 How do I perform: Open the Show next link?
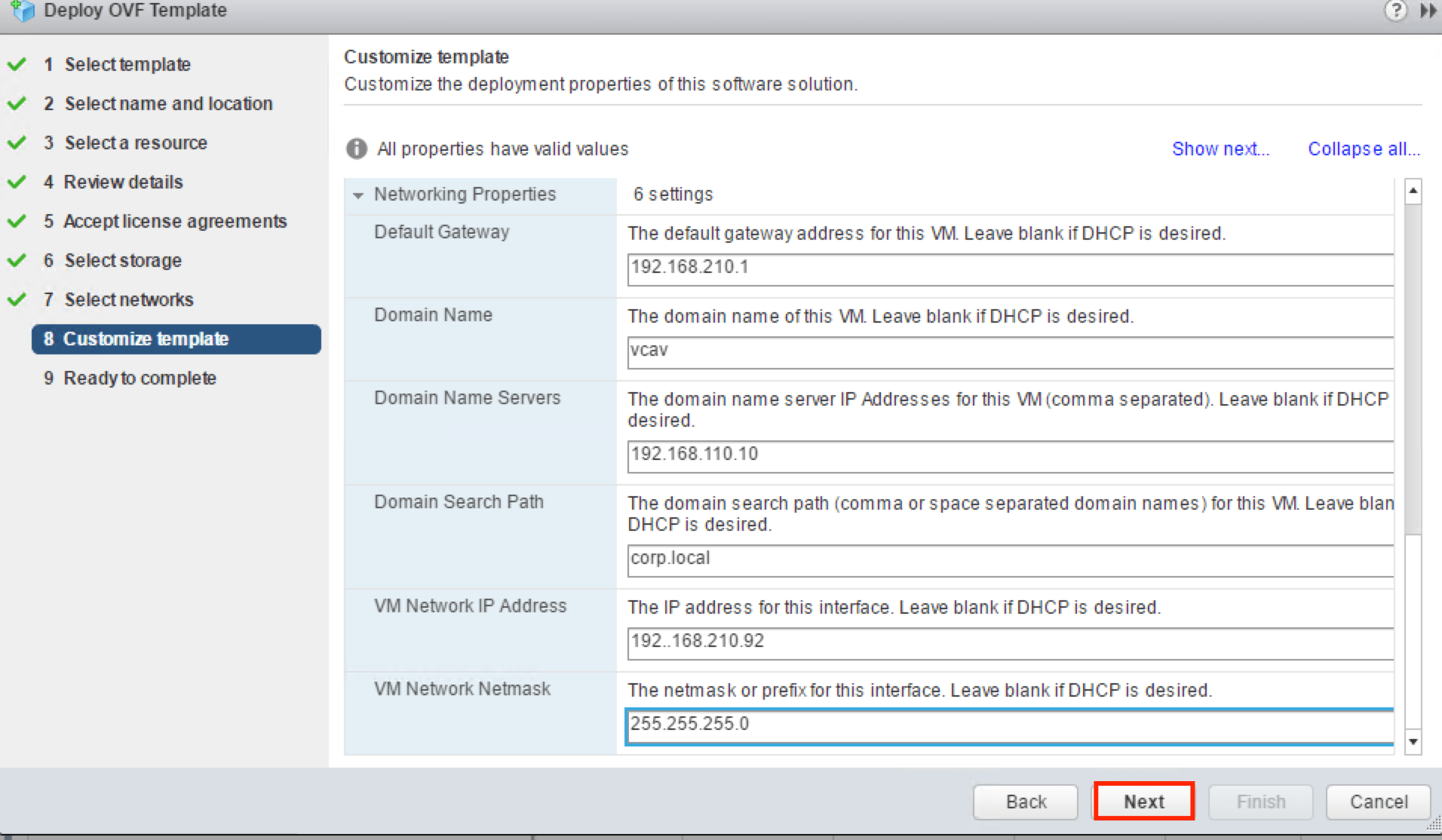1220,149
